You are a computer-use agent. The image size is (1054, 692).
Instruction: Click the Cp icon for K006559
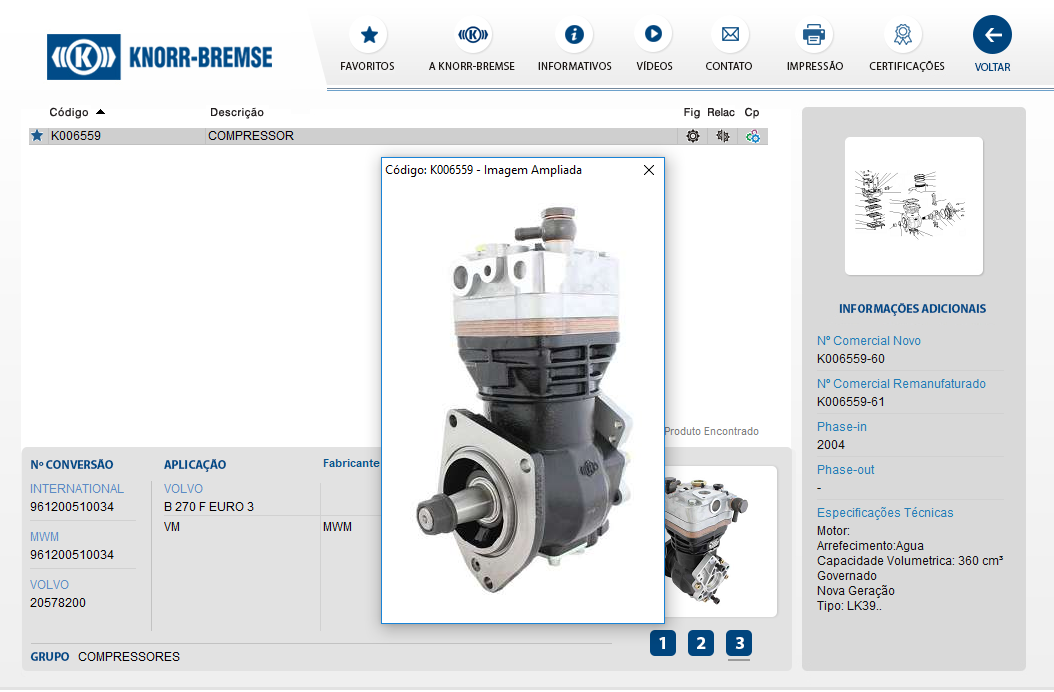click(752, 136)
